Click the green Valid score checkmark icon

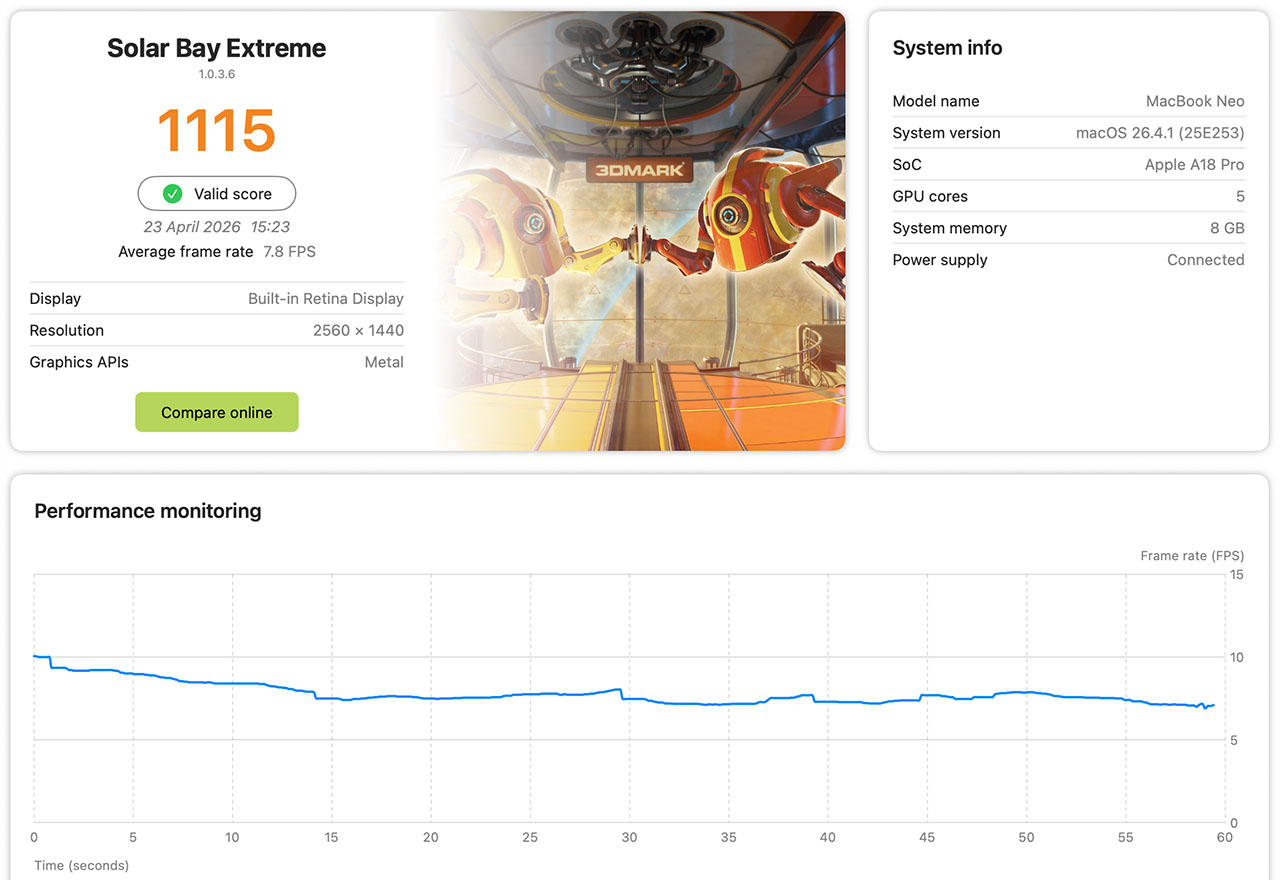pos(173,193)
